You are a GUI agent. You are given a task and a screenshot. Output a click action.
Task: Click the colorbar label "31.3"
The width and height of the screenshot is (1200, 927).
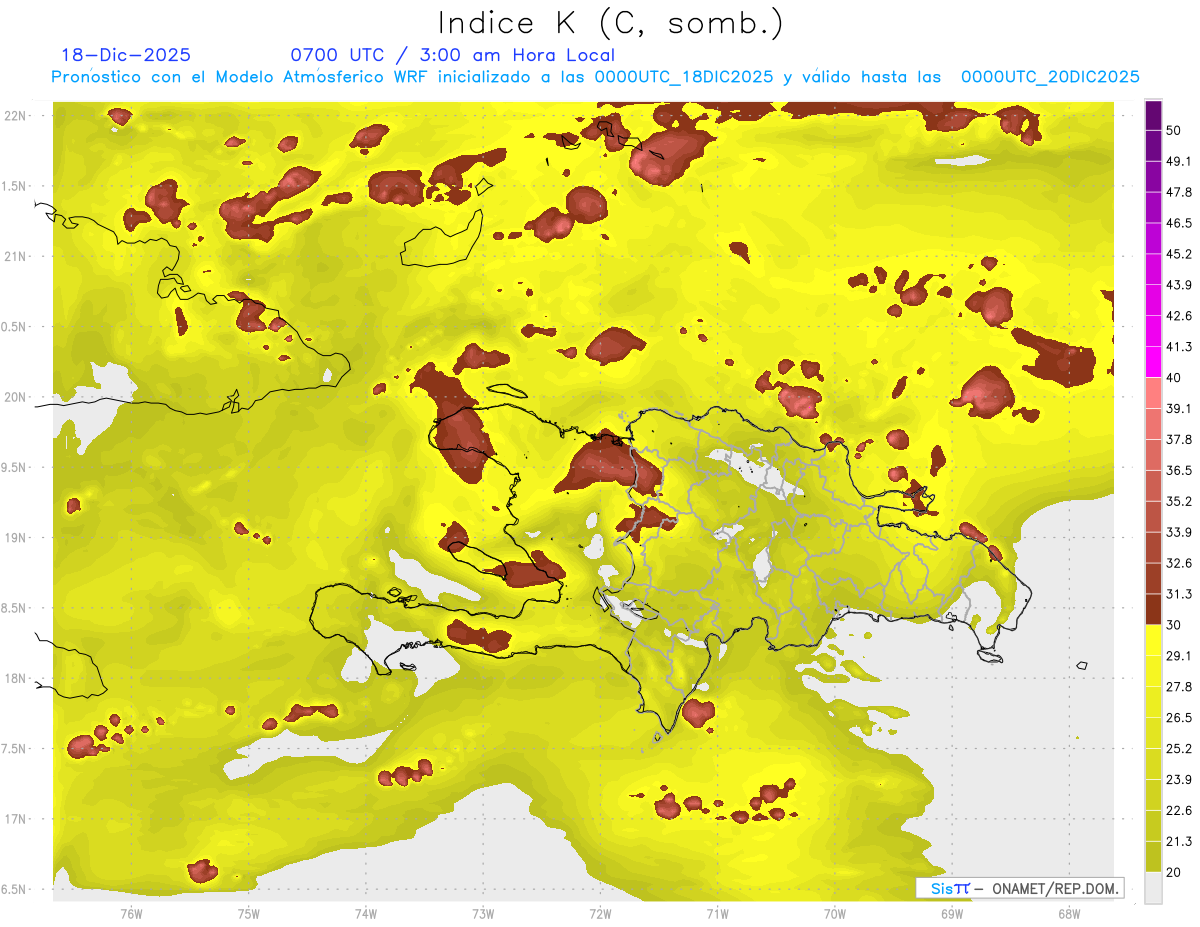click(x=1178, y=594)
